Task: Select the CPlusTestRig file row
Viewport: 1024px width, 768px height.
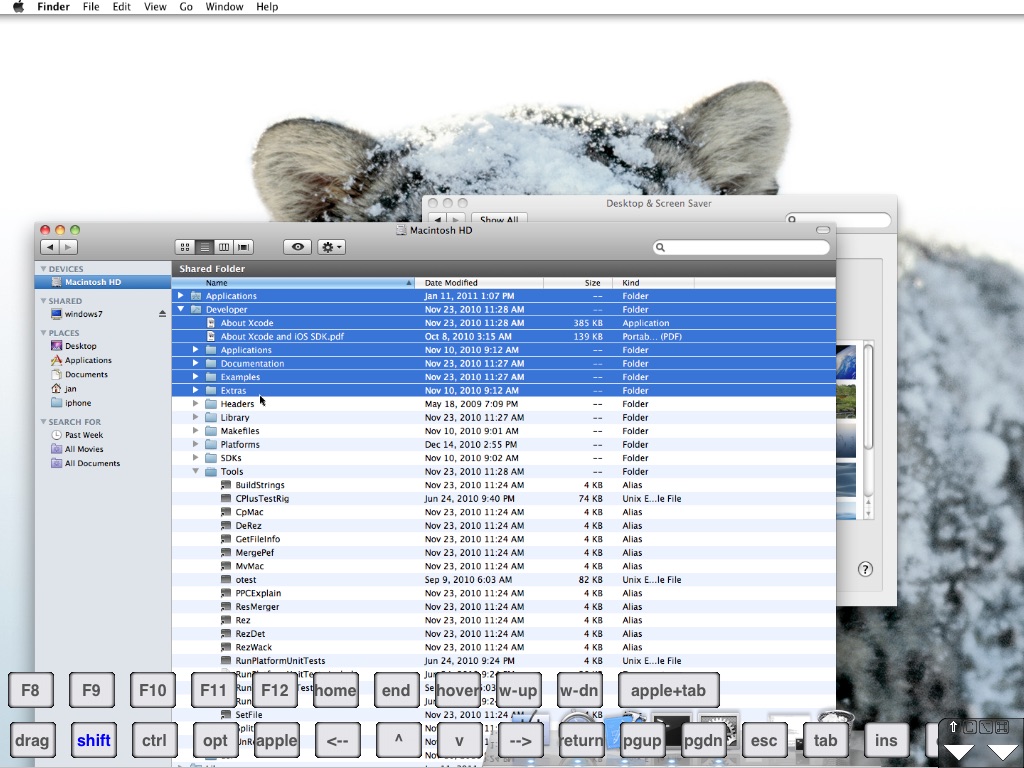Action: tap(504, 499)
